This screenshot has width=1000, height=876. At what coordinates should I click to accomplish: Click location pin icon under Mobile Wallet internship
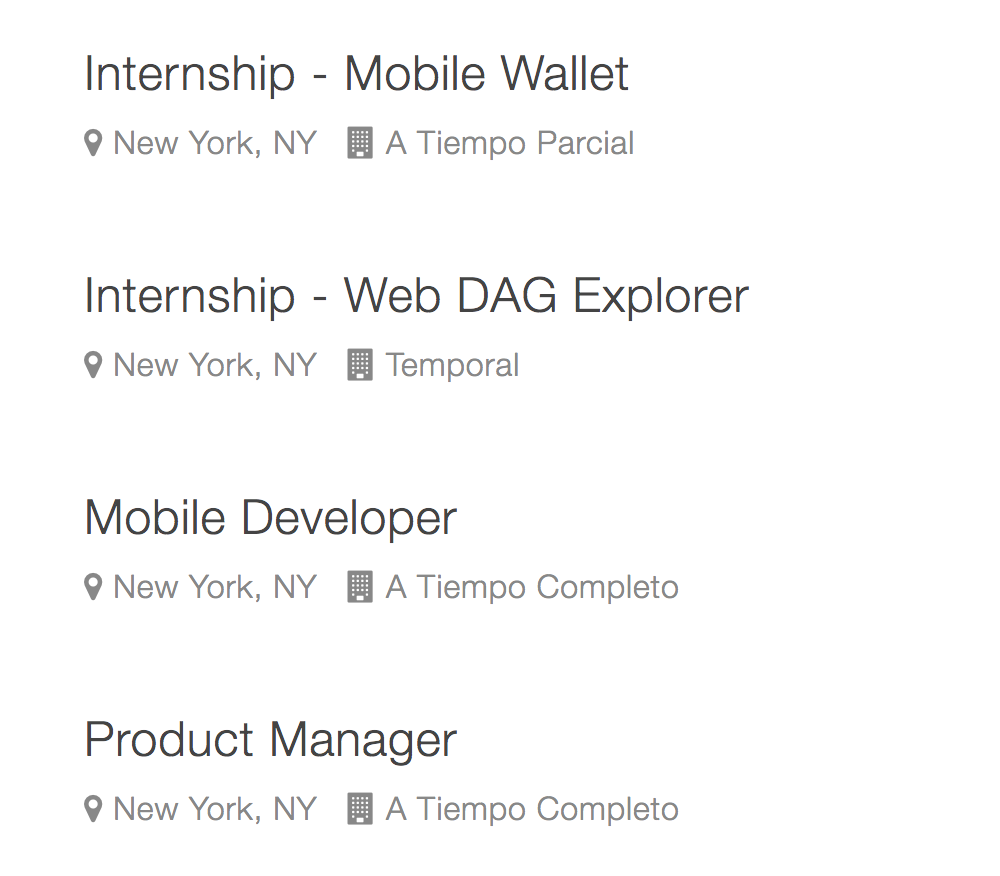pyautogui.click(x=93, y=144)
